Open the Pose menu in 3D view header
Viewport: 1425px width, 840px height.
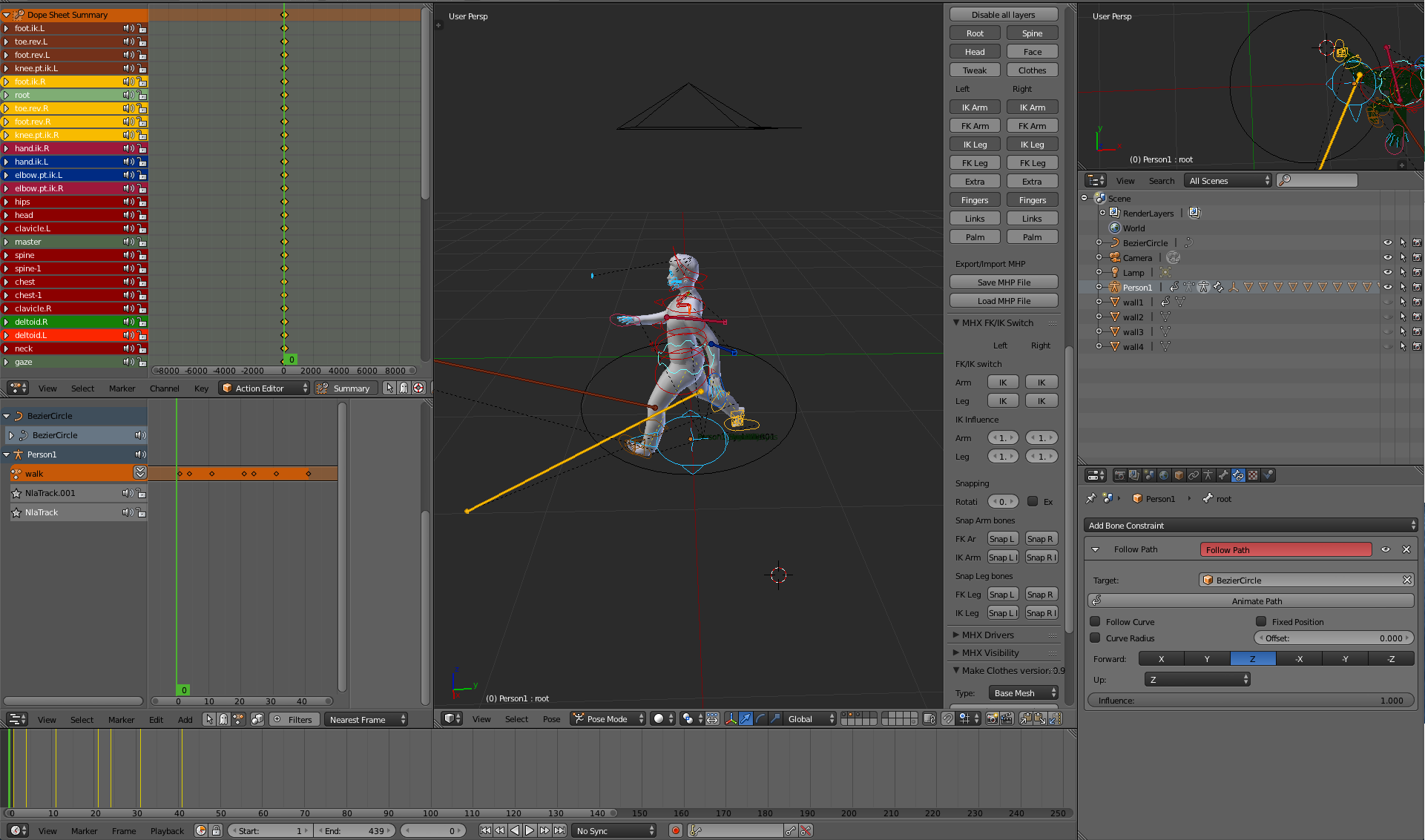551,718
